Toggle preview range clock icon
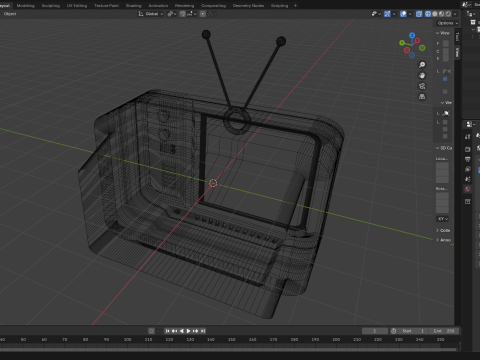The height and width of the screenshot is (360, 480). coord(394,331)
